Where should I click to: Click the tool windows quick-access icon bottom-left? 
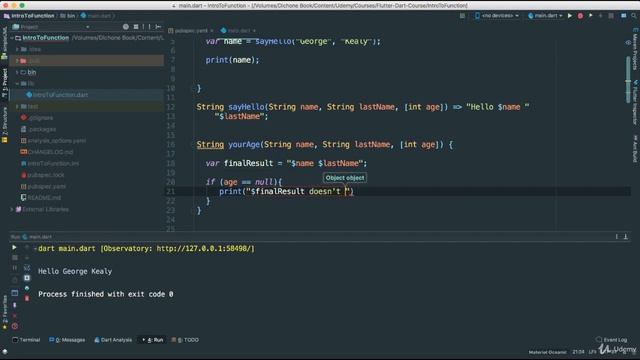click(x=5, y=351)
